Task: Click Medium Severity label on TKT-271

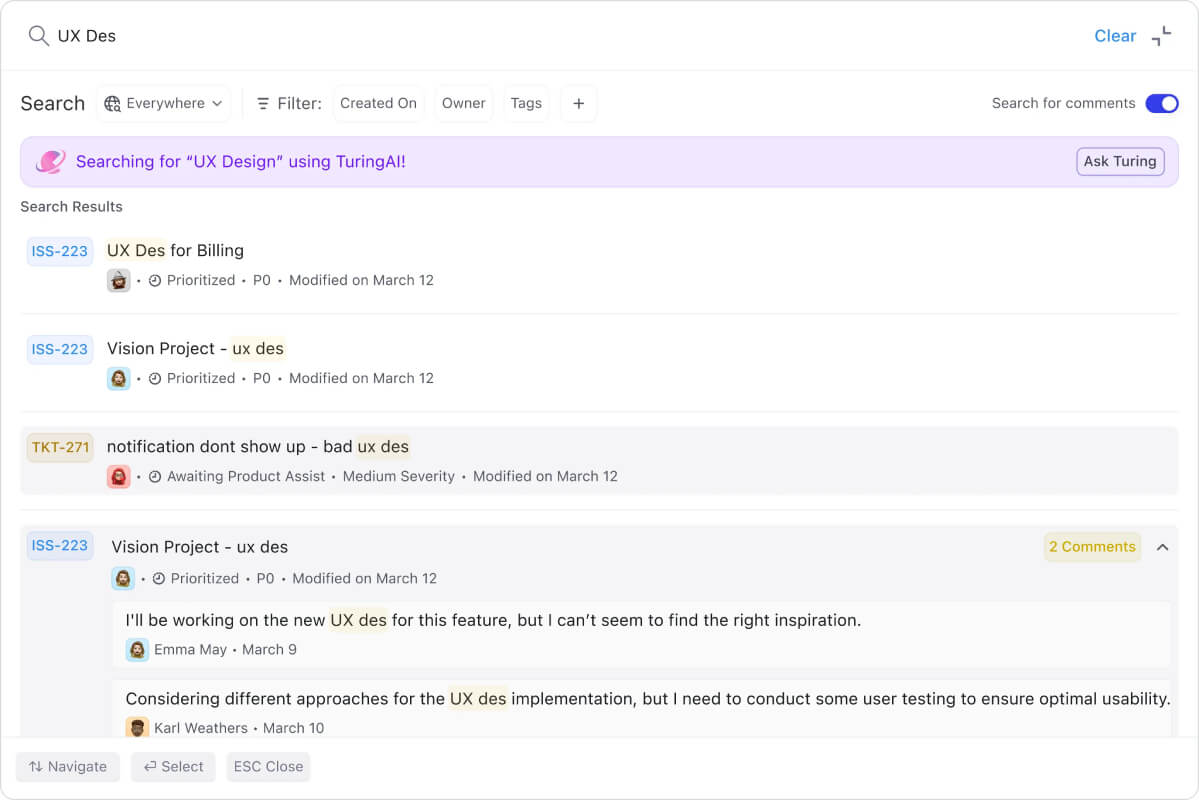Action: click(x=398, y=476)
